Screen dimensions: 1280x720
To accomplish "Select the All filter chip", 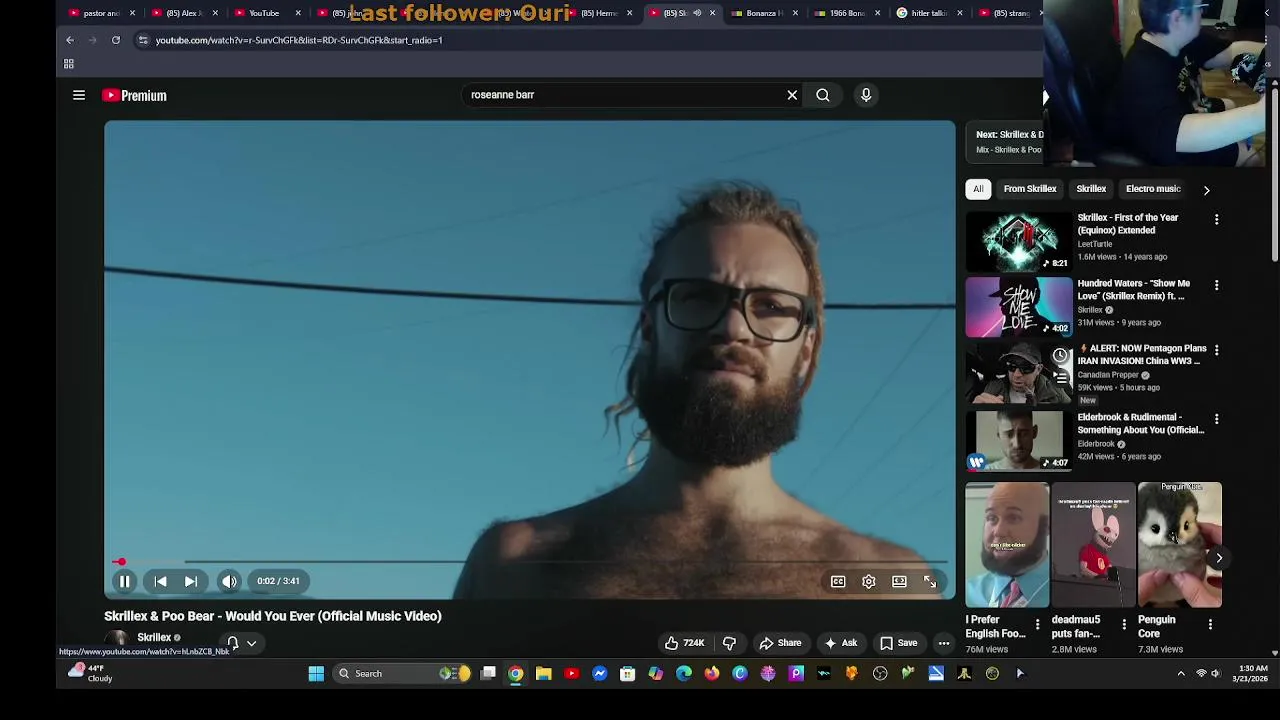I will pyautogui.click(x=978, y=189).
